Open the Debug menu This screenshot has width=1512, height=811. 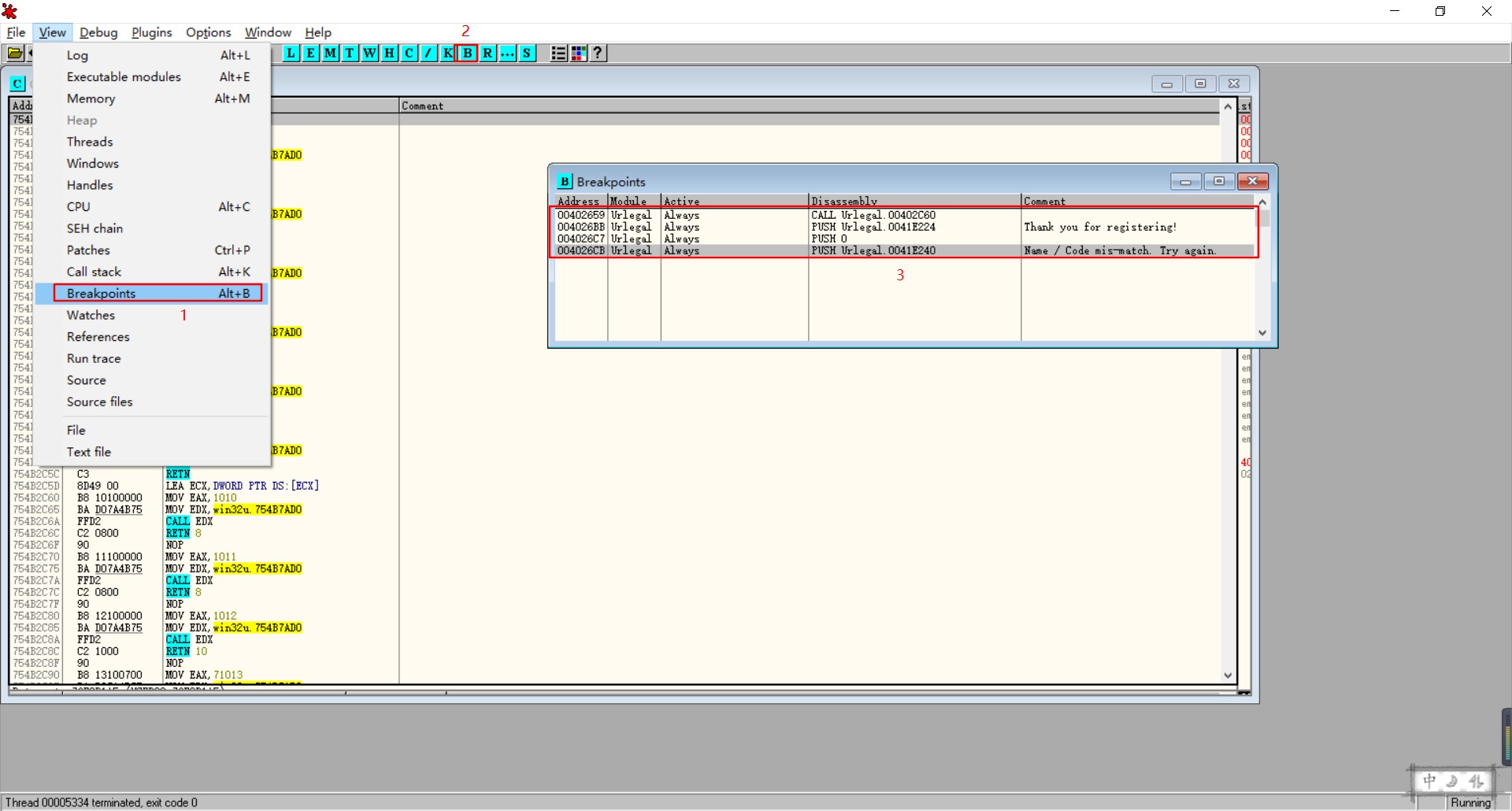pos(98,32)
